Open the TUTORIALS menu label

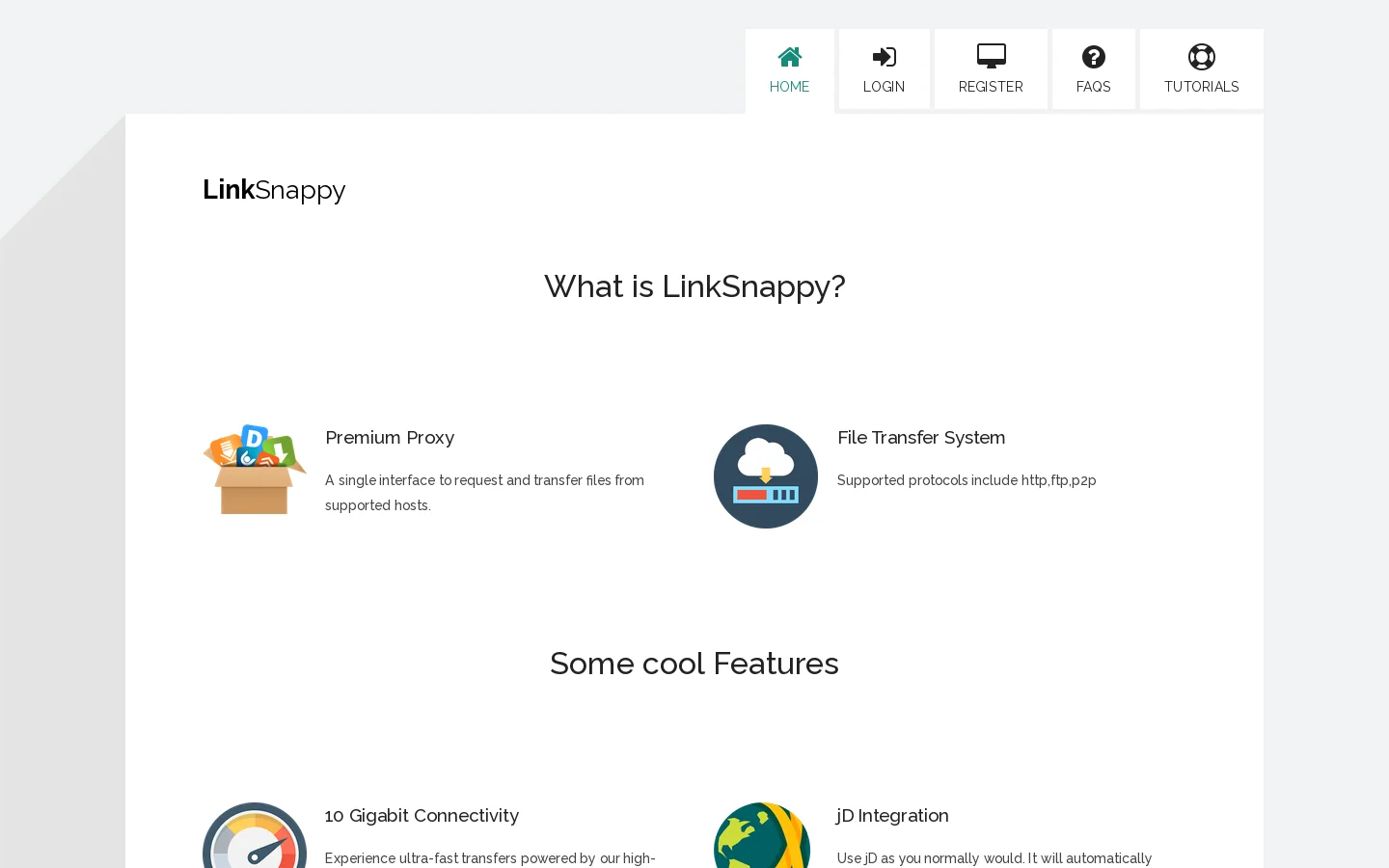pos(1201,87)
